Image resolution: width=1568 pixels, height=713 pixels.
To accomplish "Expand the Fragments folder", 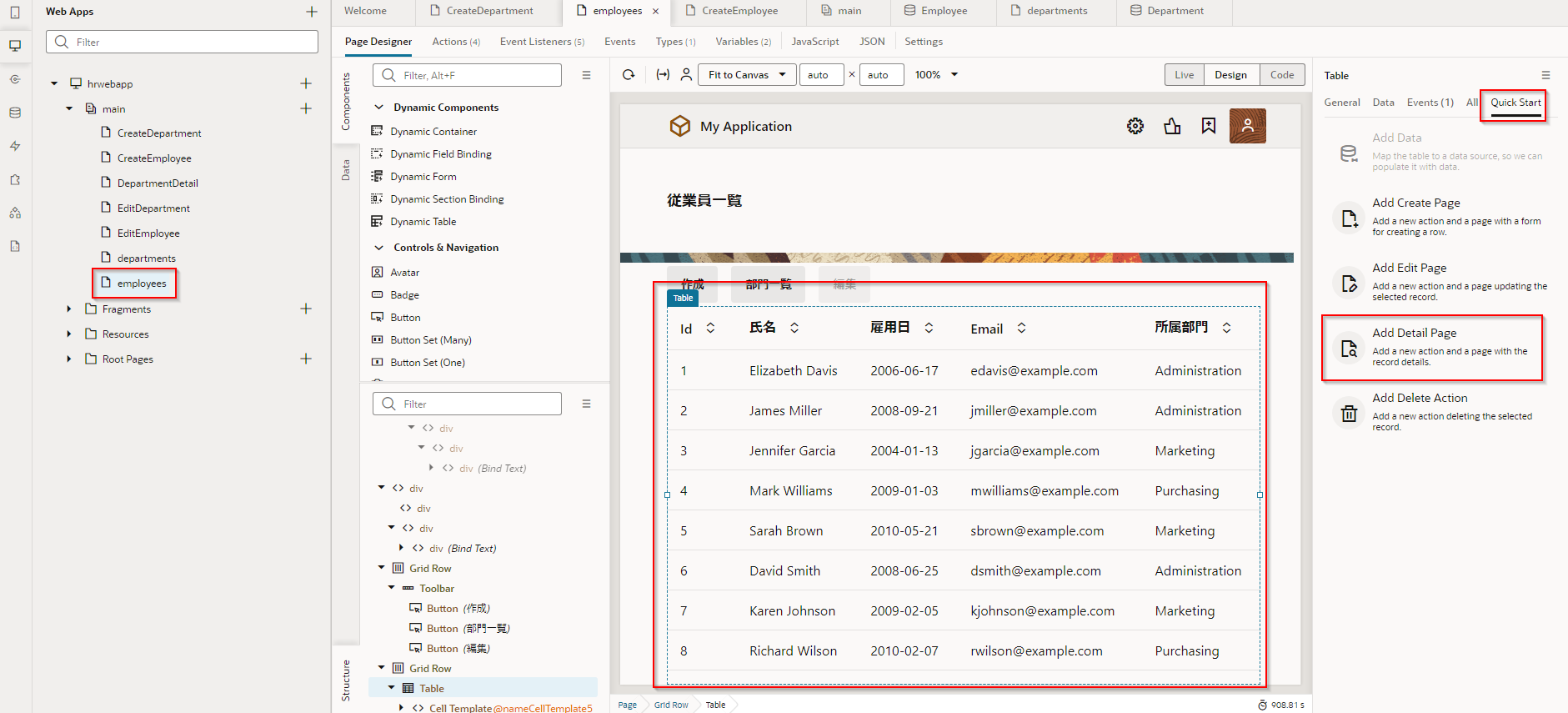I will 69,309.
